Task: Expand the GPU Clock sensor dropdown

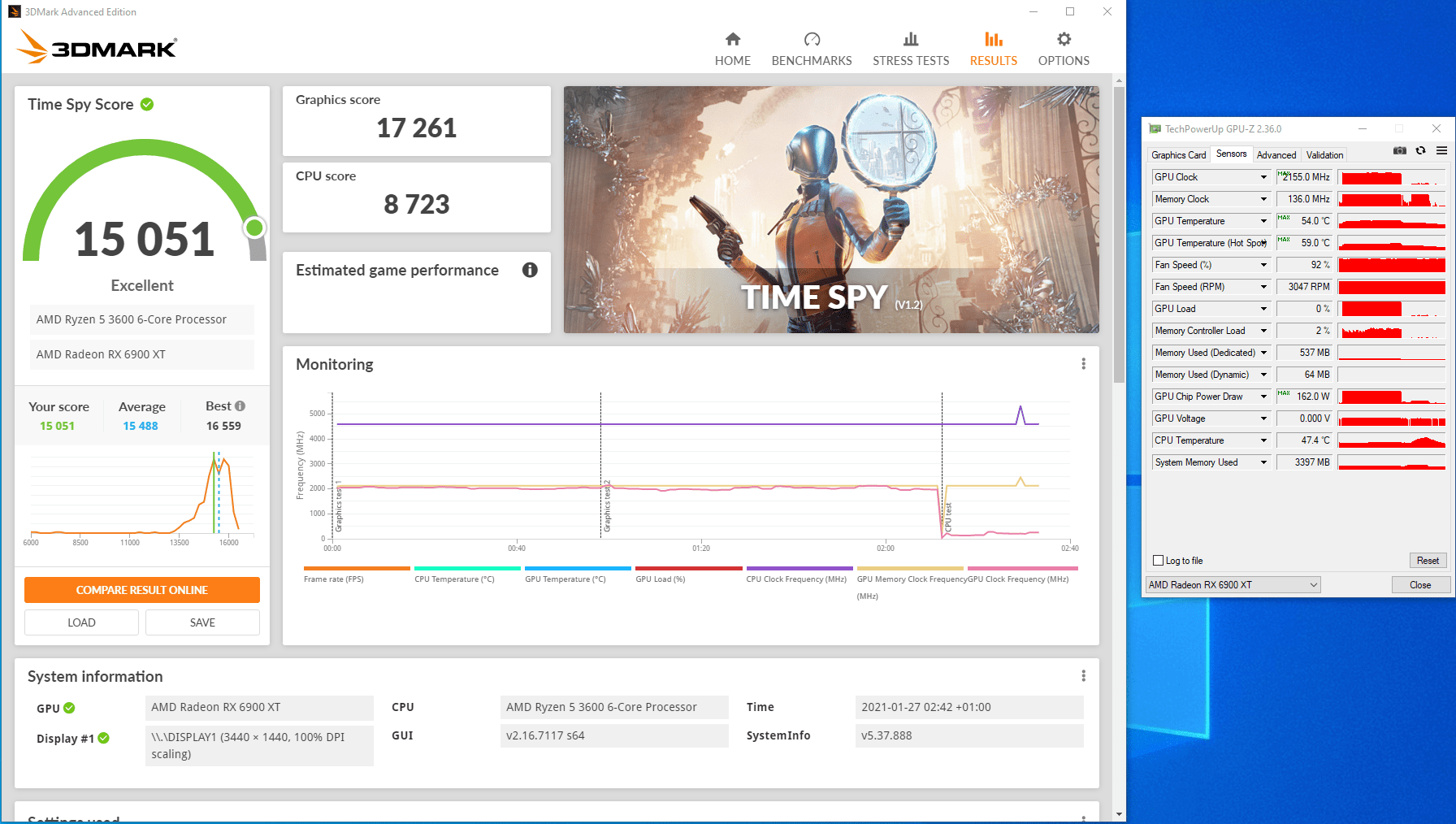Action: pyautogui.click(x=1263, y=177)
